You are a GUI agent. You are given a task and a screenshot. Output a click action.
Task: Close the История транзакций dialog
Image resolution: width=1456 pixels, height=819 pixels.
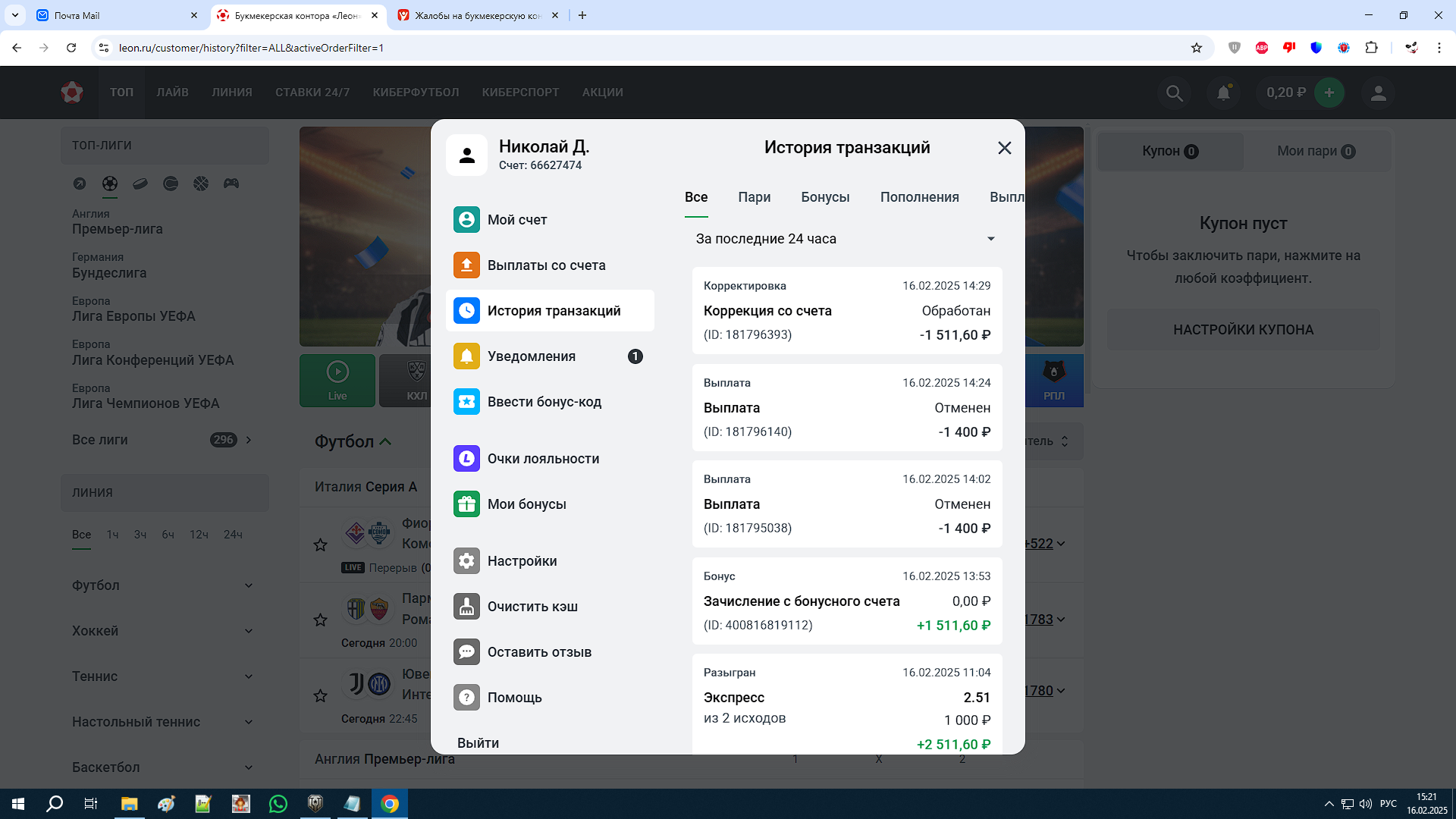tap(1005, 148)
